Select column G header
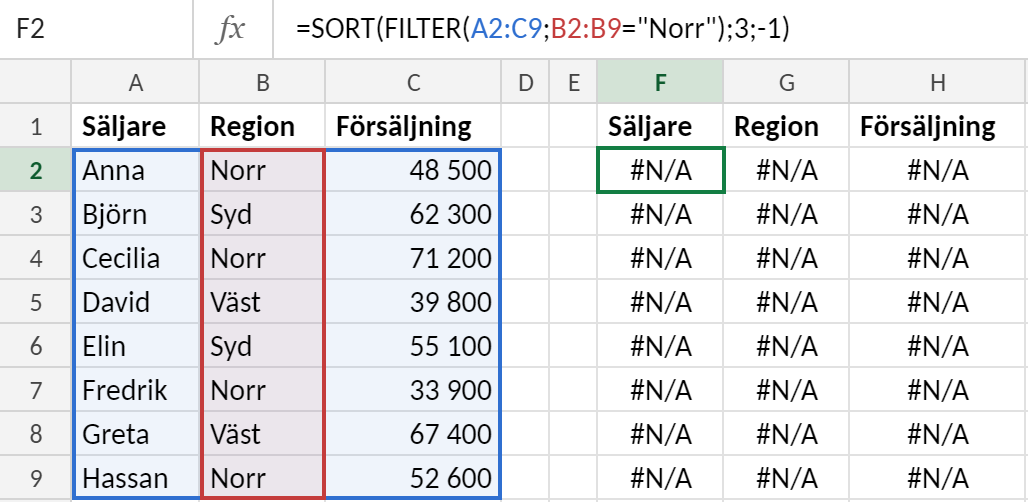Screen dimensions: 1028x502 click(x=787, y=82)
